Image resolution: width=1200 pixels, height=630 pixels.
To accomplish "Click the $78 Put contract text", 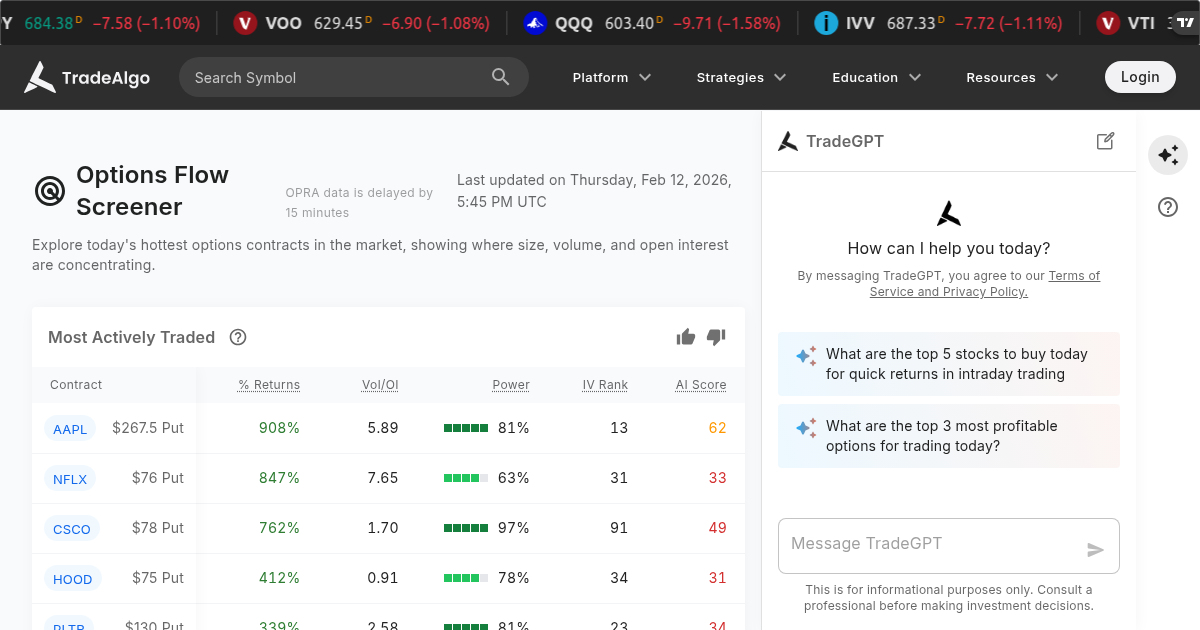I will [x=158, y=528].
